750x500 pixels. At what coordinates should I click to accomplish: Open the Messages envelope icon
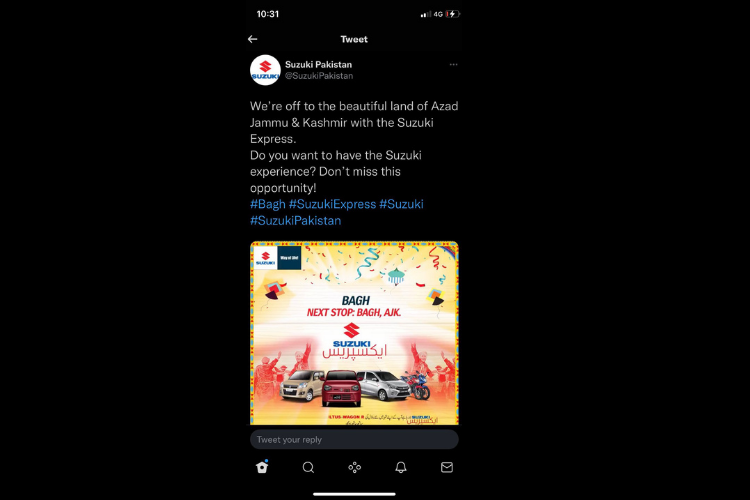[447, 467]
